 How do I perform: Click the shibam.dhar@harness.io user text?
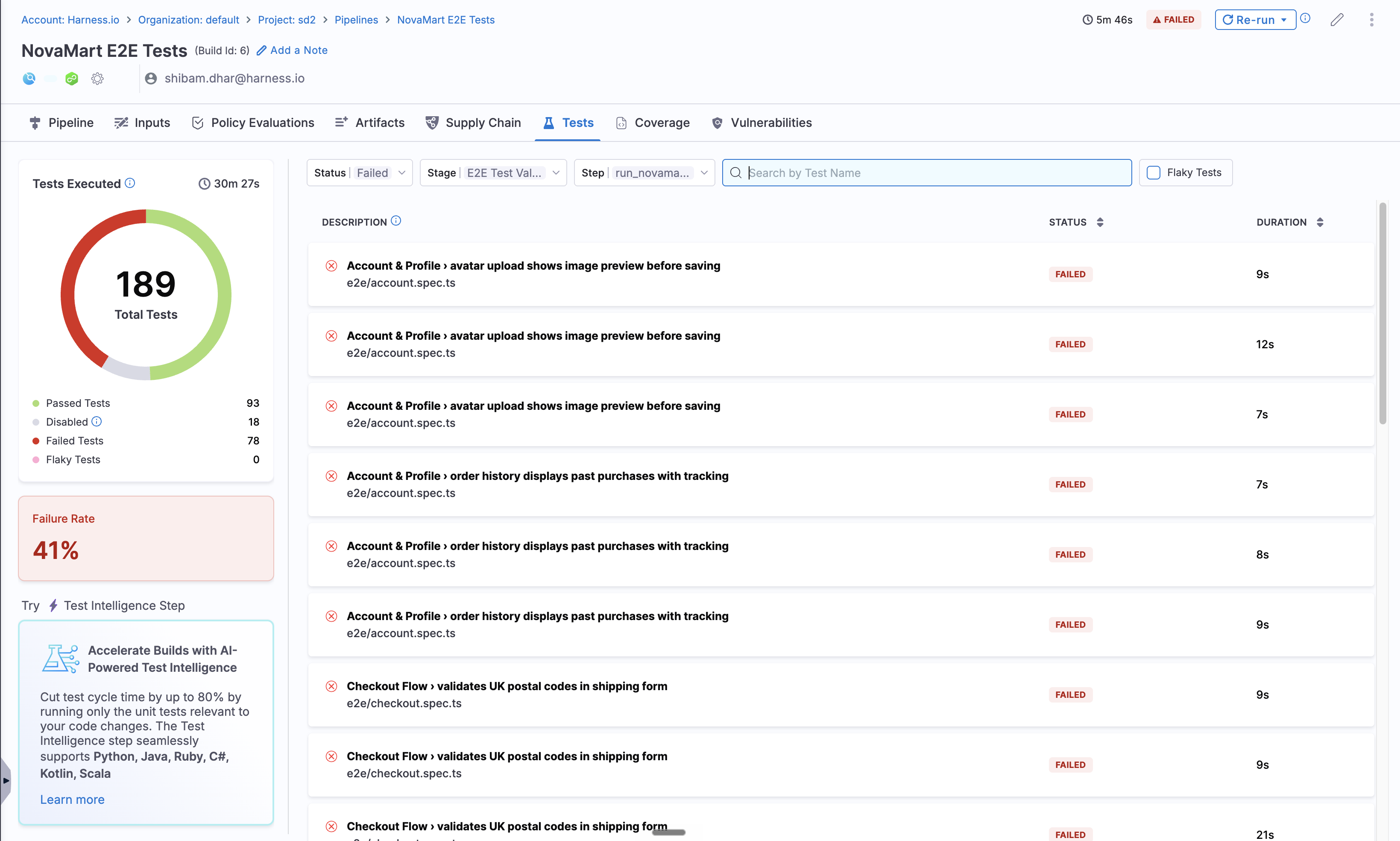pyautogui.click(x=234, y=78)
